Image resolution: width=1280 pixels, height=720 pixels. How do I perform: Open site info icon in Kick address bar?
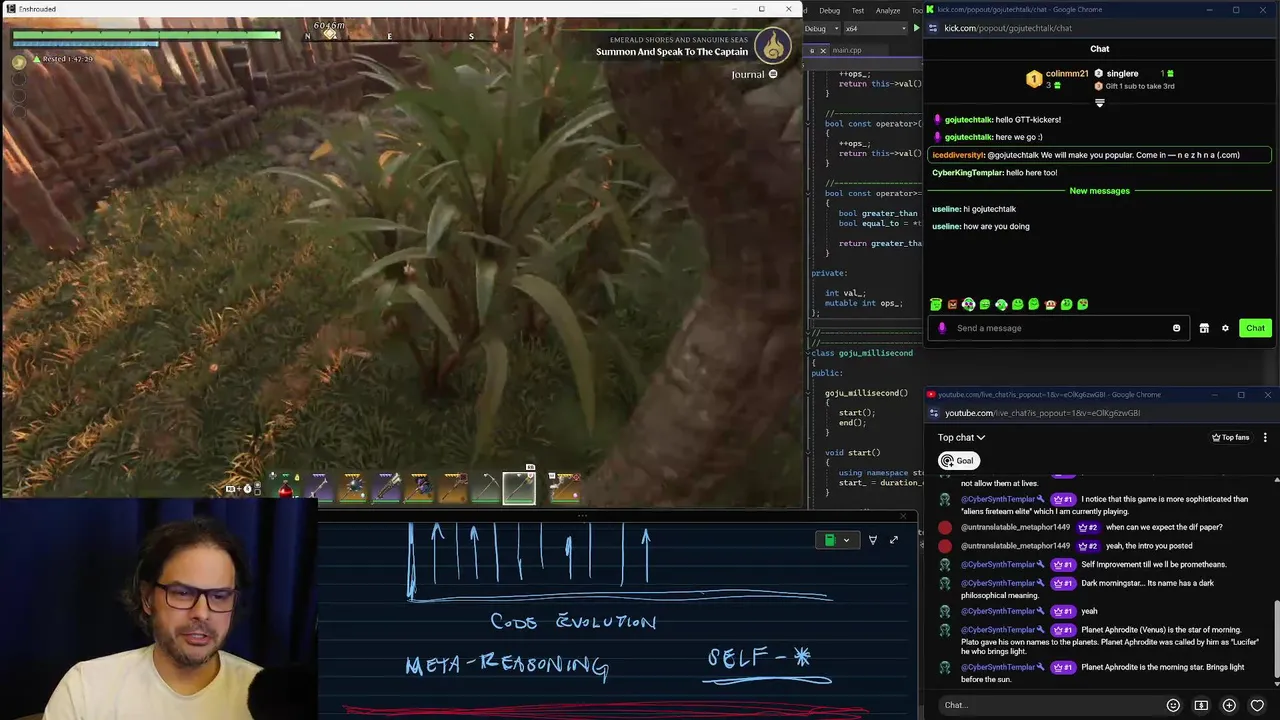coord(934,28)
